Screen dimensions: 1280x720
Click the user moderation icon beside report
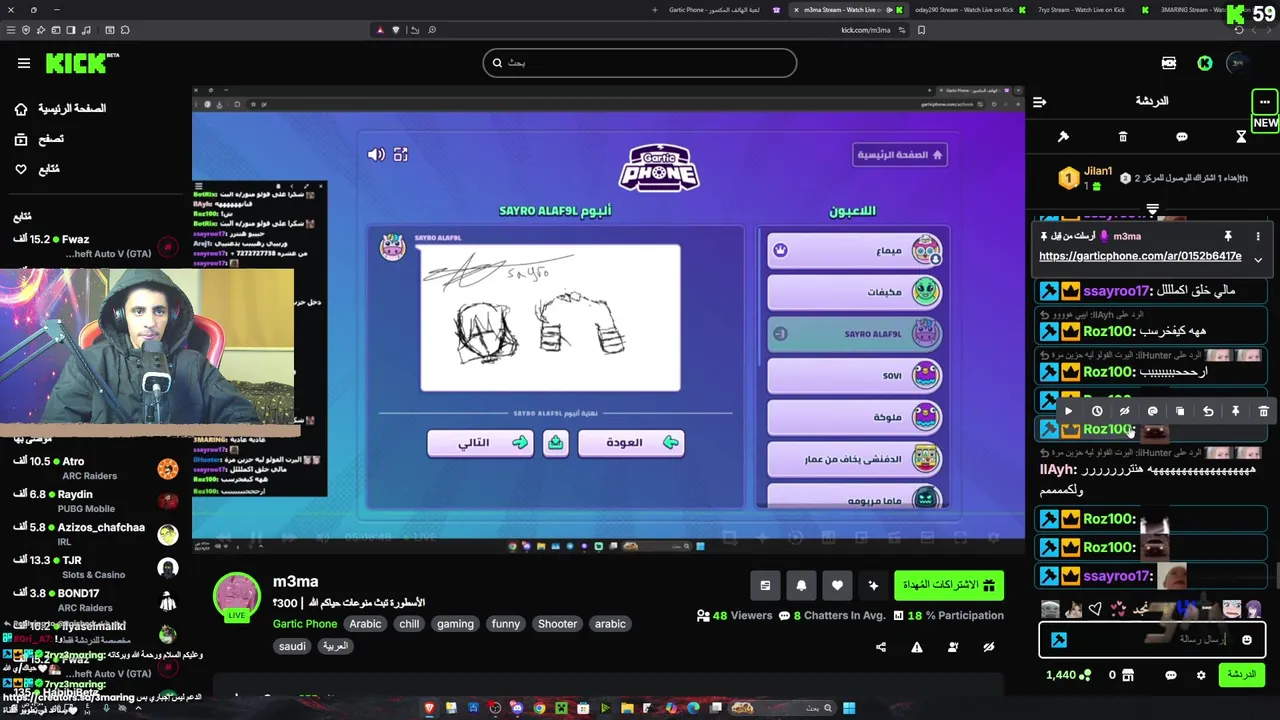[x=953, y=647]
